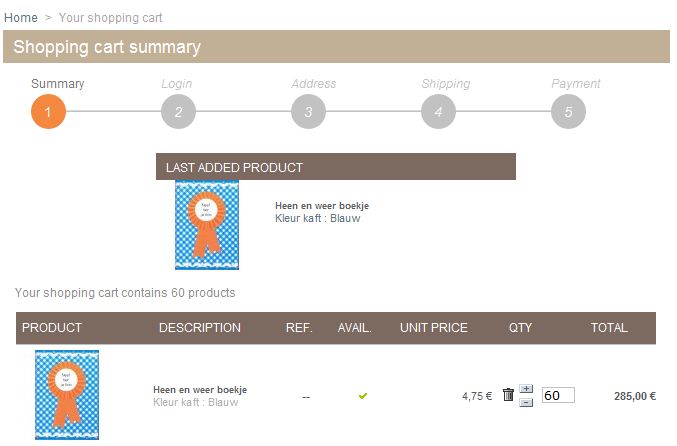Click the step 4 Shipping circle
677x446 pixels.
point(438,111)
